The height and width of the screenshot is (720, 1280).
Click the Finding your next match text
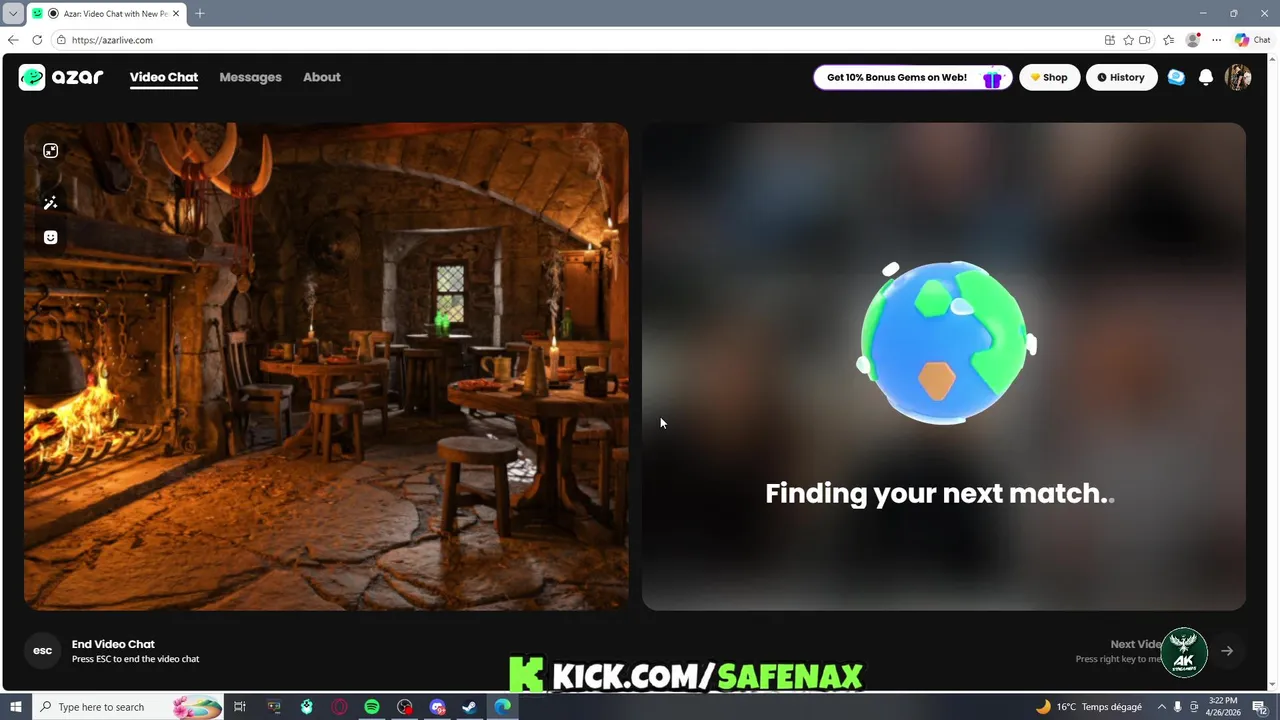pyautogui.click(x=940, y=493)
